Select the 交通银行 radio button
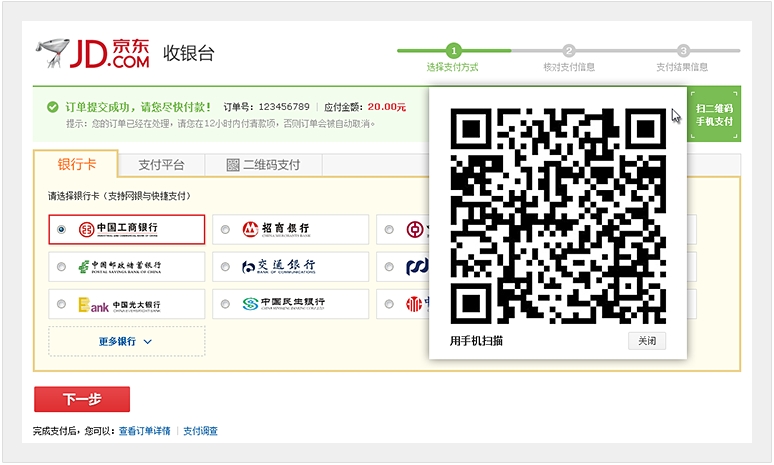The image size is (774, 465). [225, 267]
